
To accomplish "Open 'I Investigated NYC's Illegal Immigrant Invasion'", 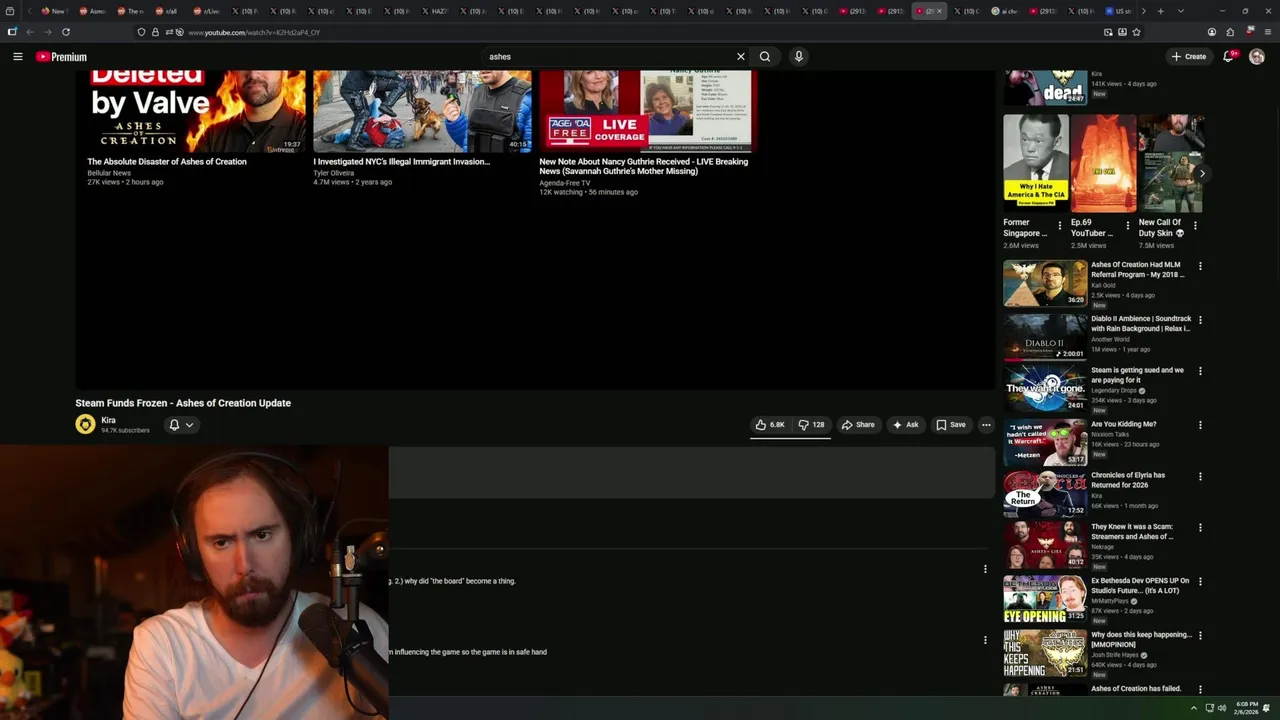I will [401, 161].
